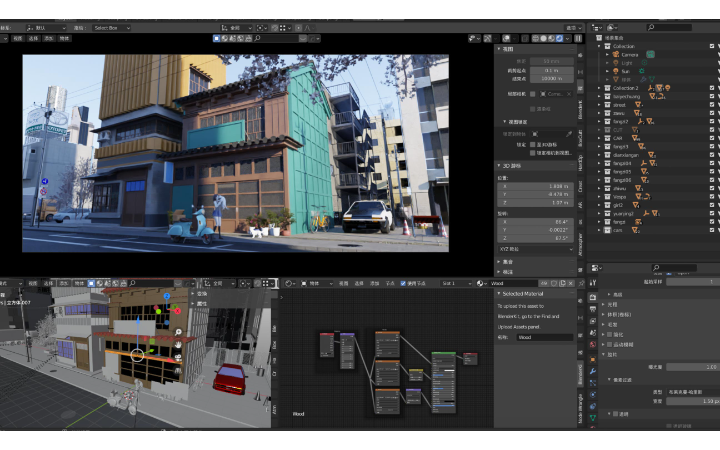Toggle the Collection exclude checkbox
The width and height of the screenshot is (720, 450).
coord(712,46)
